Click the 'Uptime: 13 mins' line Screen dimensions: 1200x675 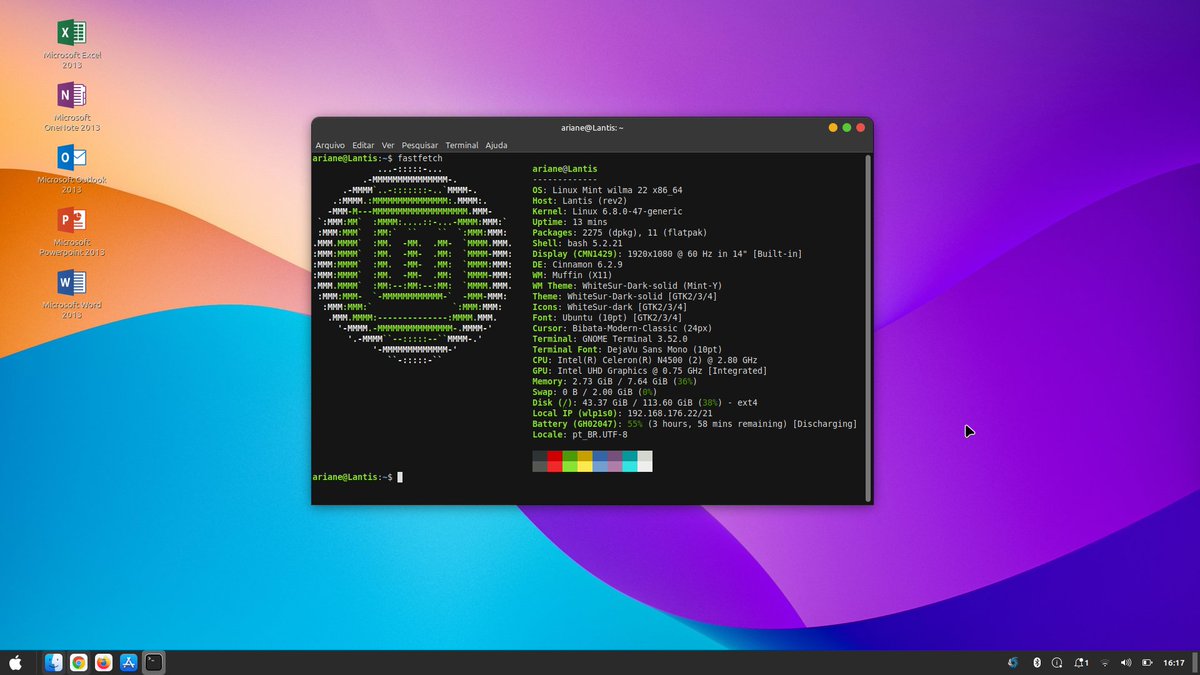click(x=570, y=222)
